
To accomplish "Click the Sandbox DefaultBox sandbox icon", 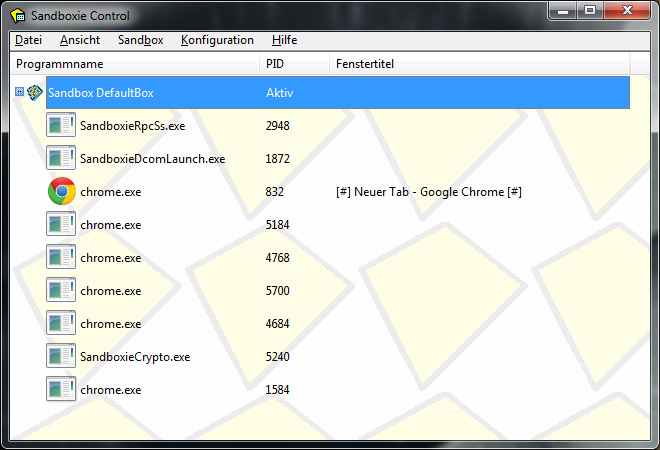I will coord(35,92).
